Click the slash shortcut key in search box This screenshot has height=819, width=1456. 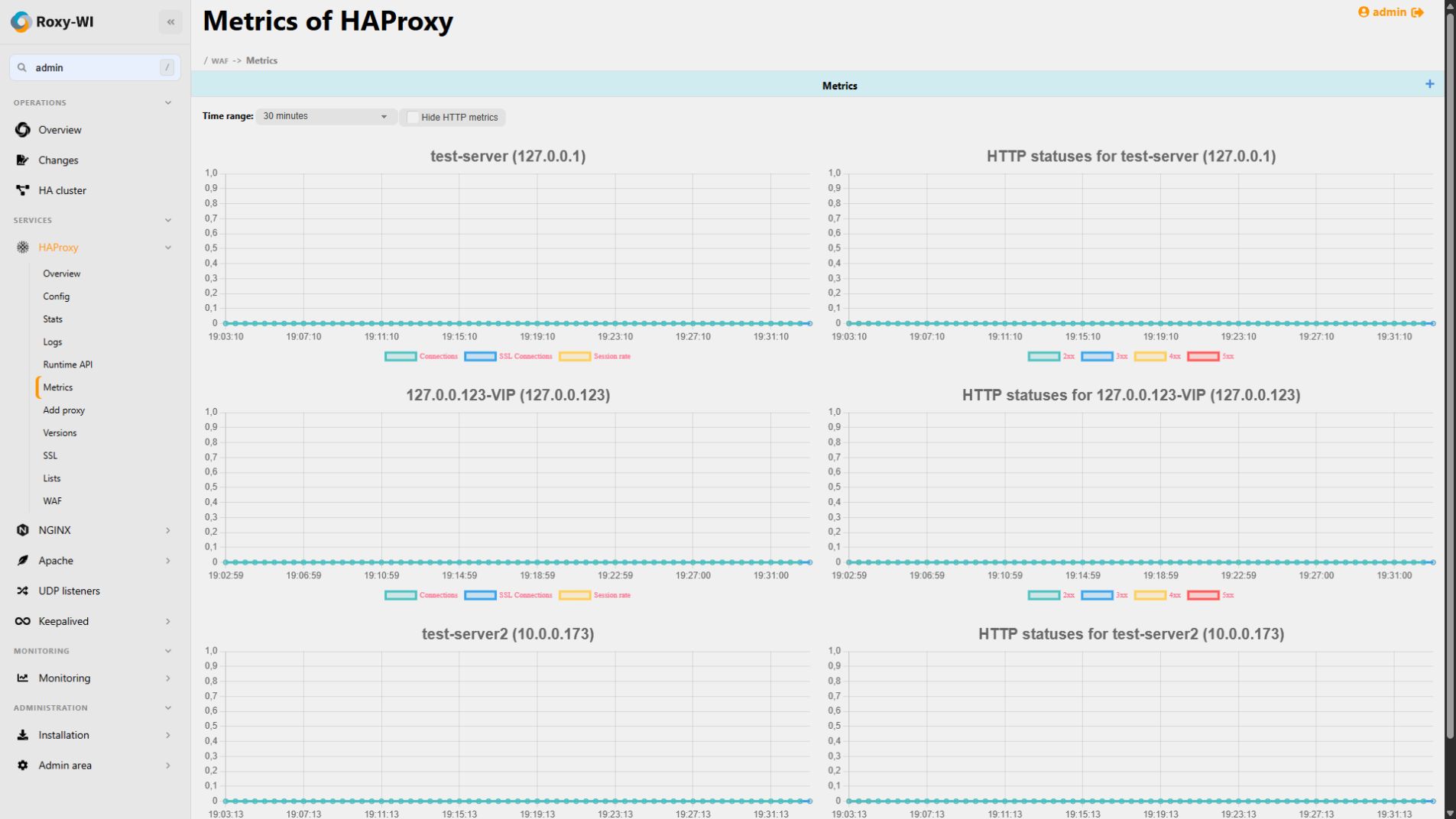click(x=167, y=67)
